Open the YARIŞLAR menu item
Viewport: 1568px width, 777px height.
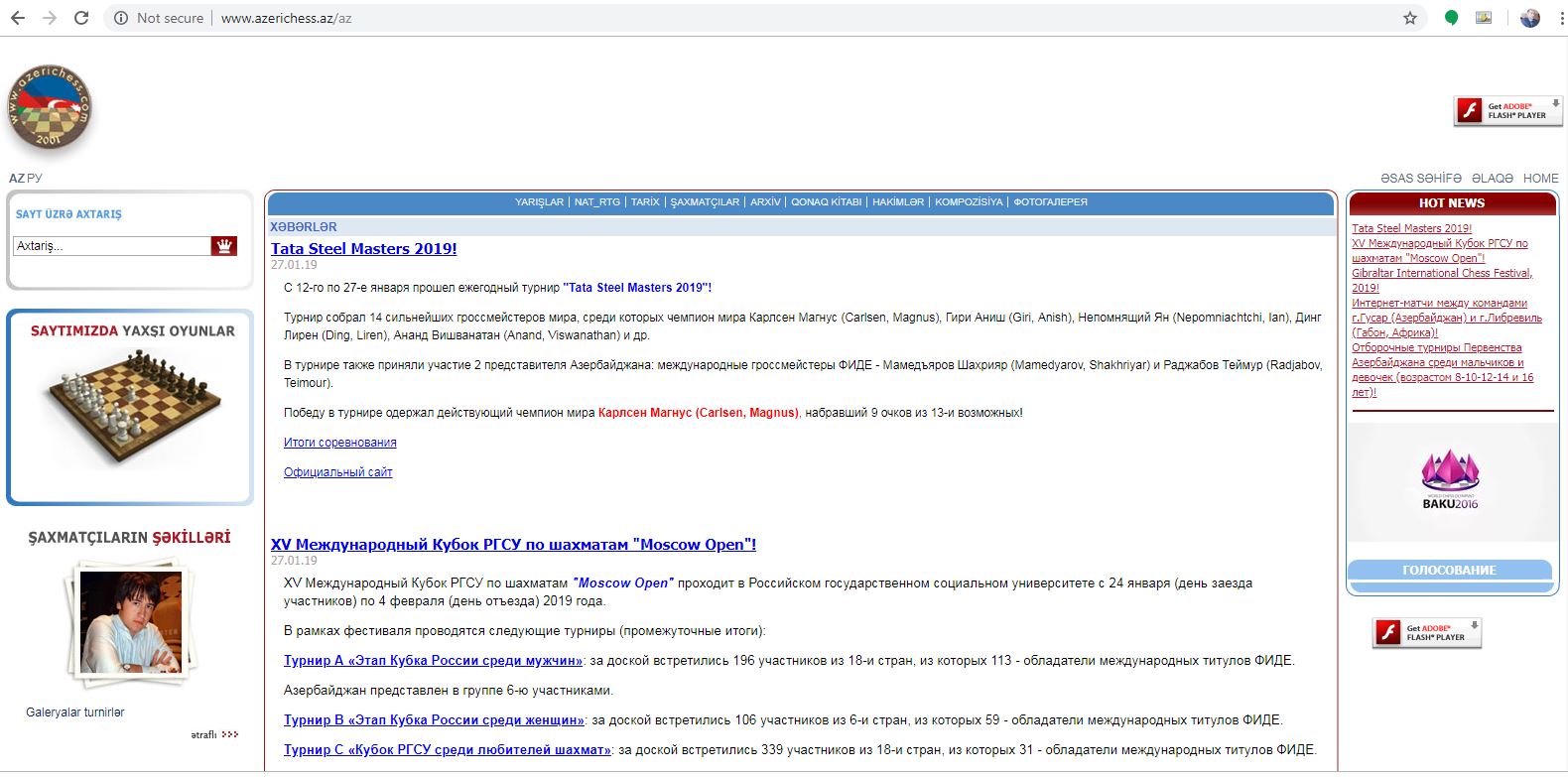pyautogui.click(x=539, y=201)
